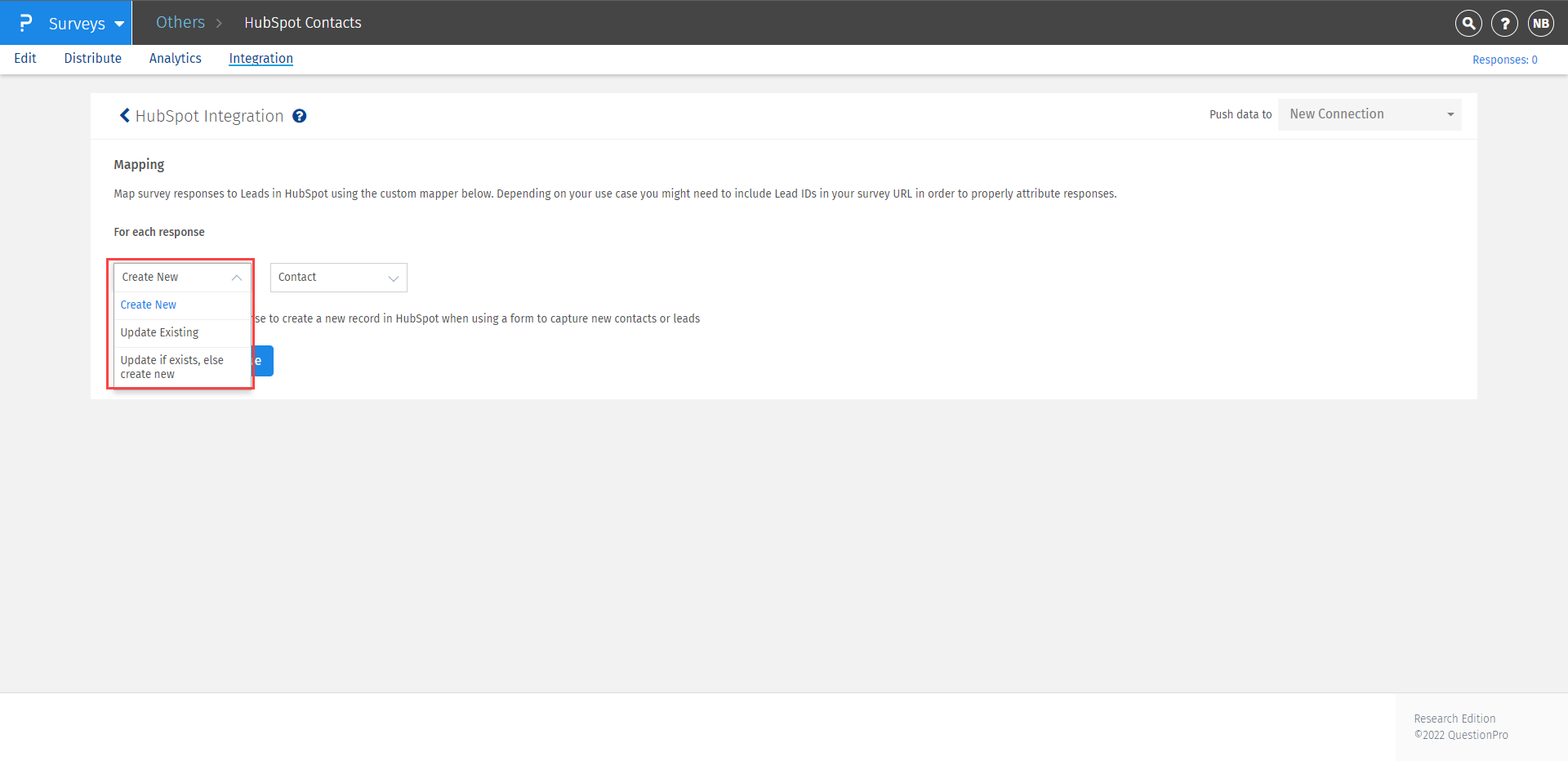Switch to the Integration tab

coord(261,58)
